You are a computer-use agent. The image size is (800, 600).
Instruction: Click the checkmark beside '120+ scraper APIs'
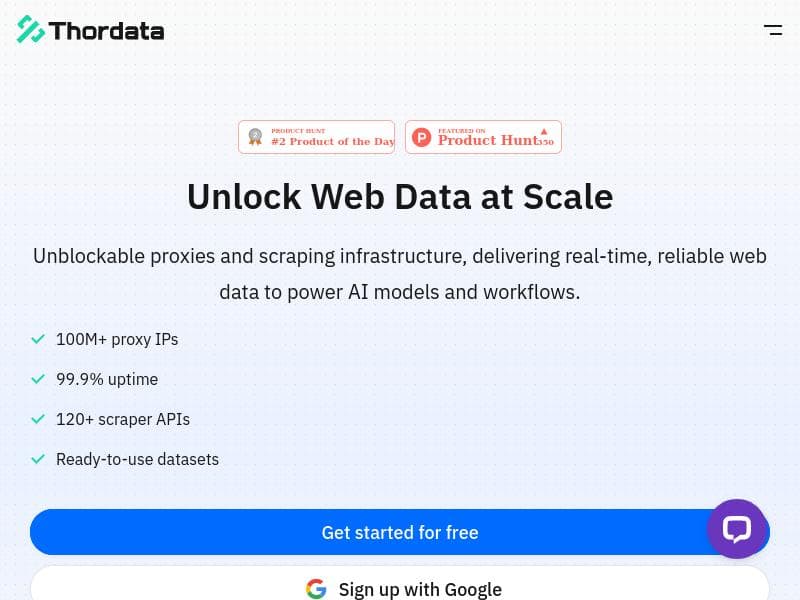tap(38, 419)
